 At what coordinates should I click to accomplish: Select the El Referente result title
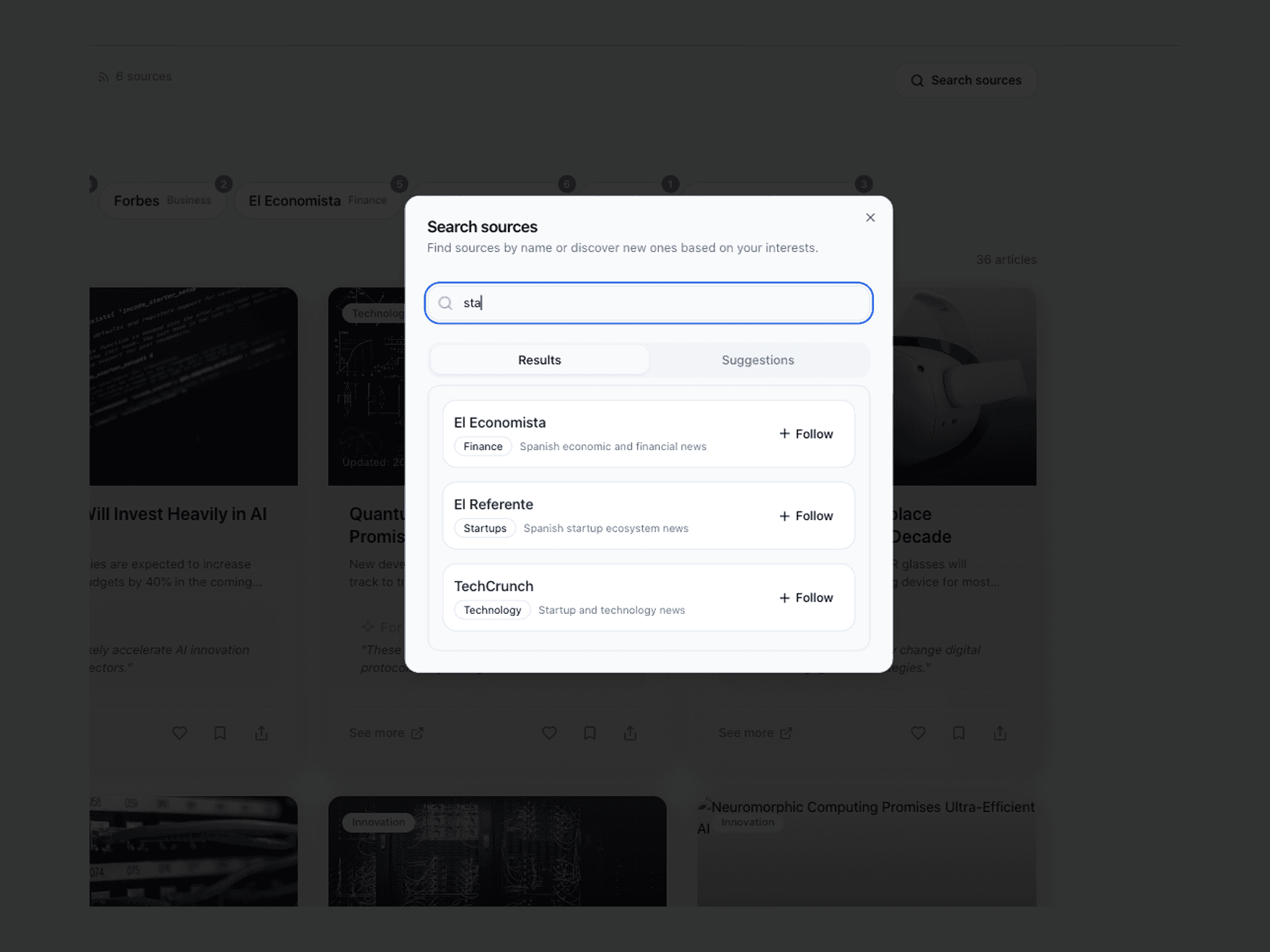[494, 504]
